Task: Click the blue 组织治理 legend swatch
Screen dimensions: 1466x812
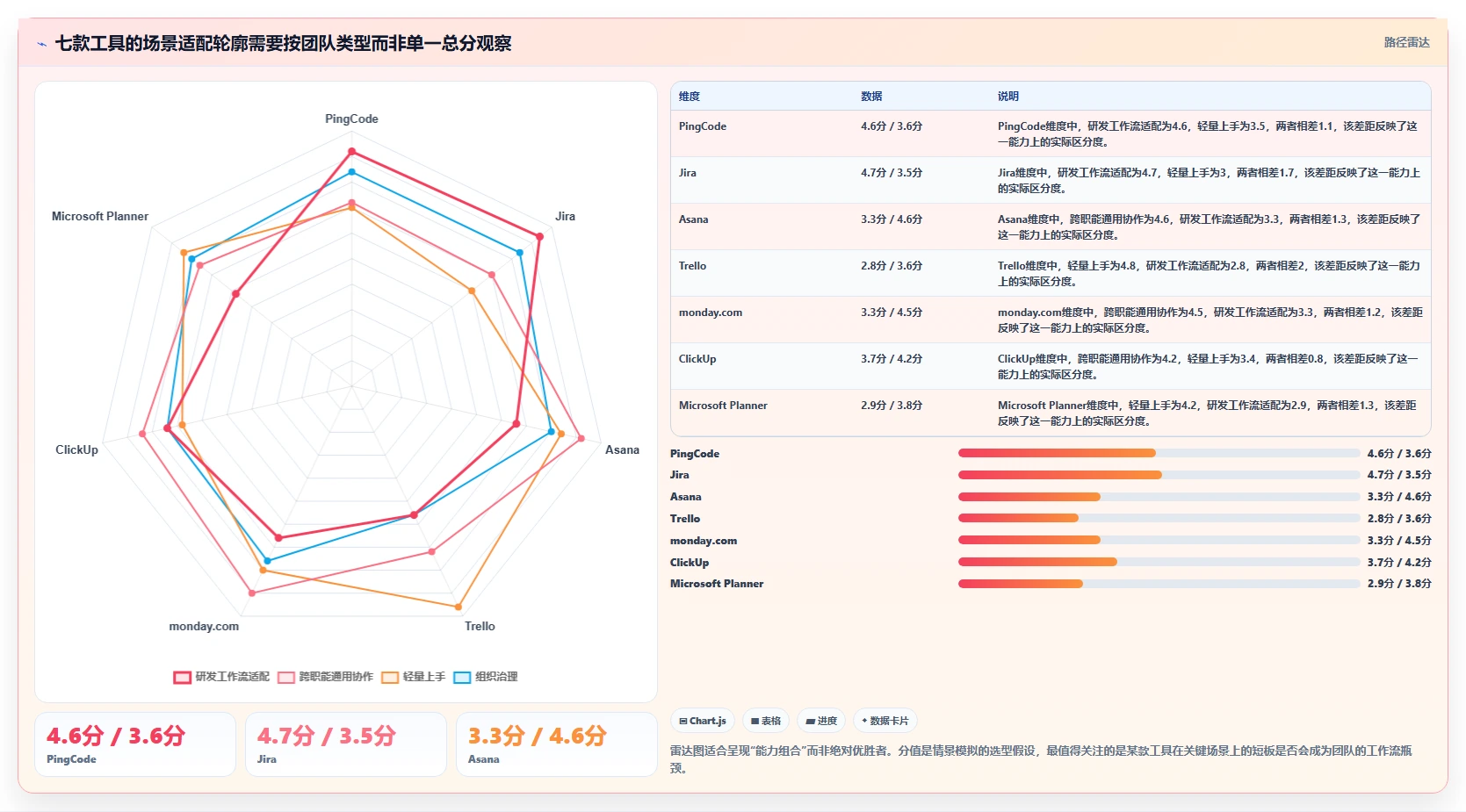Action: [461, 677]
